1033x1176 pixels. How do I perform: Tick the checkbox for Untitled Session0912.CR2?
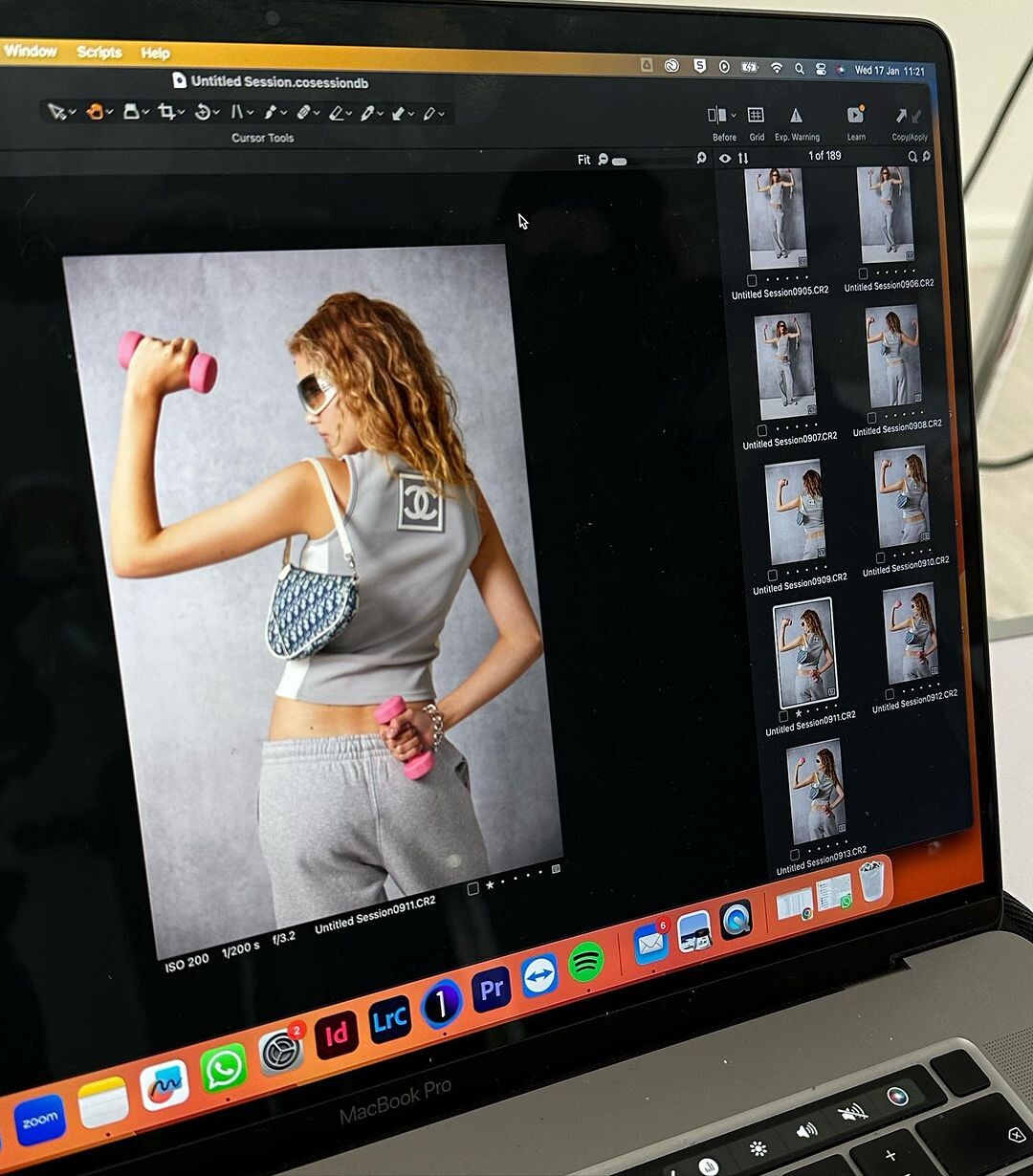click(x=890, y=695)
